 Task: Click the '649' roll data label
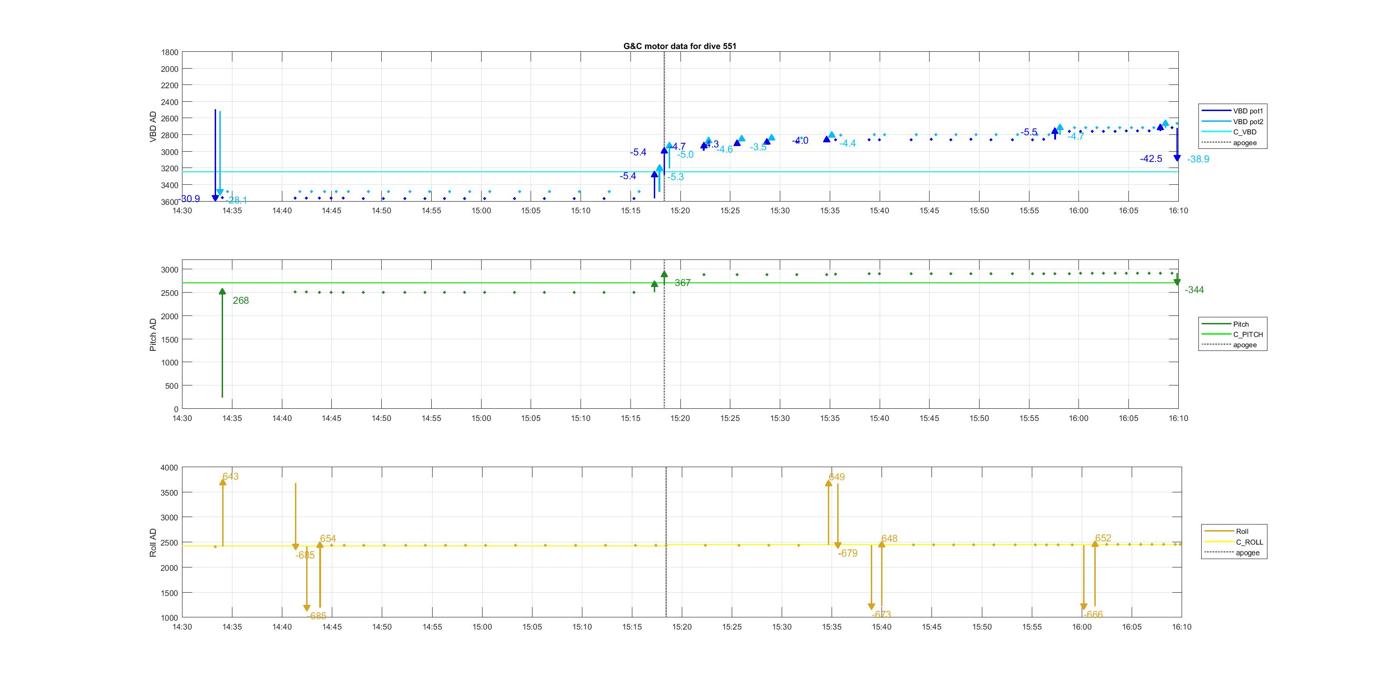tap(837, 477)
